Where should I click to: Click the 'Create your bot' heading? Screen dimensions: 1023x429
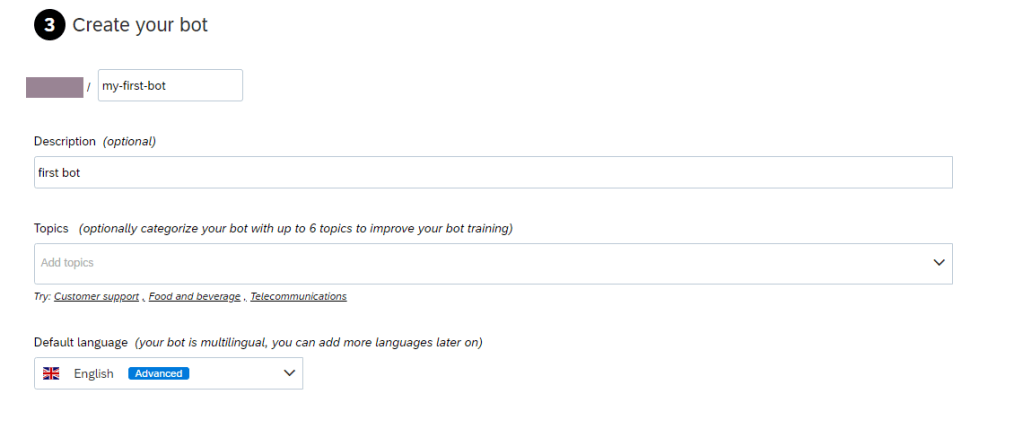pos(140,25)
